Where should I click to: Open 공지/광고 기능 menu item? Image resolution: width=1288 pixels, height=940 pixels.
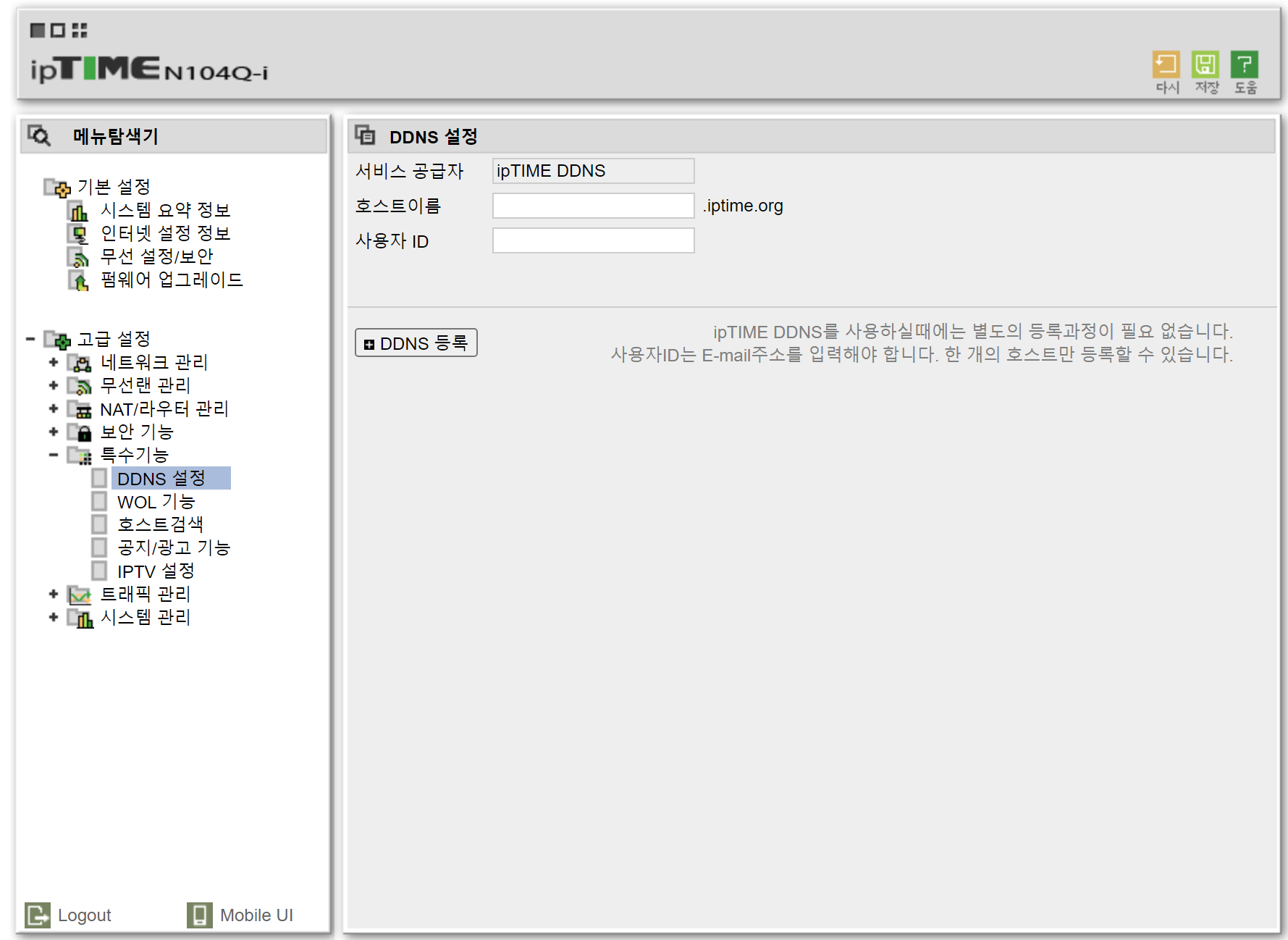[174, 548]
